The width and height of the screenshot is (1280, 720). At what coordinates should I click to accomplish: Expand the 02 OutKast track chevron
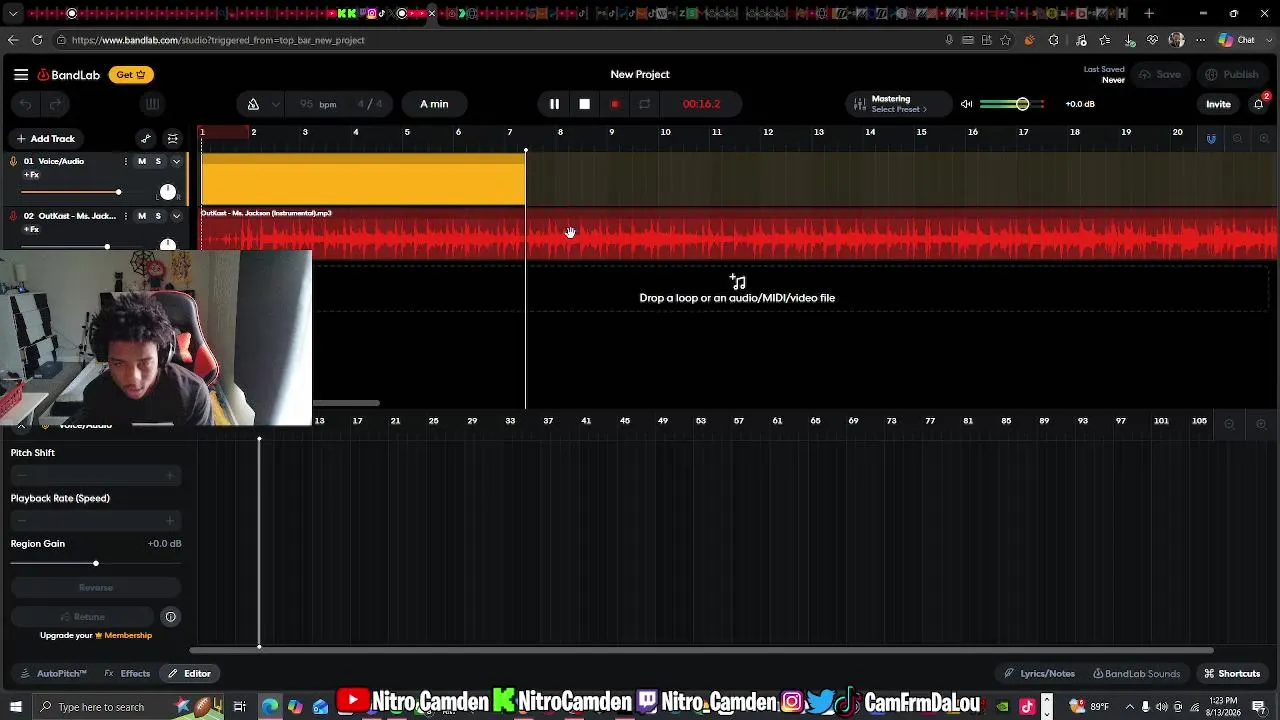[176, 216]
